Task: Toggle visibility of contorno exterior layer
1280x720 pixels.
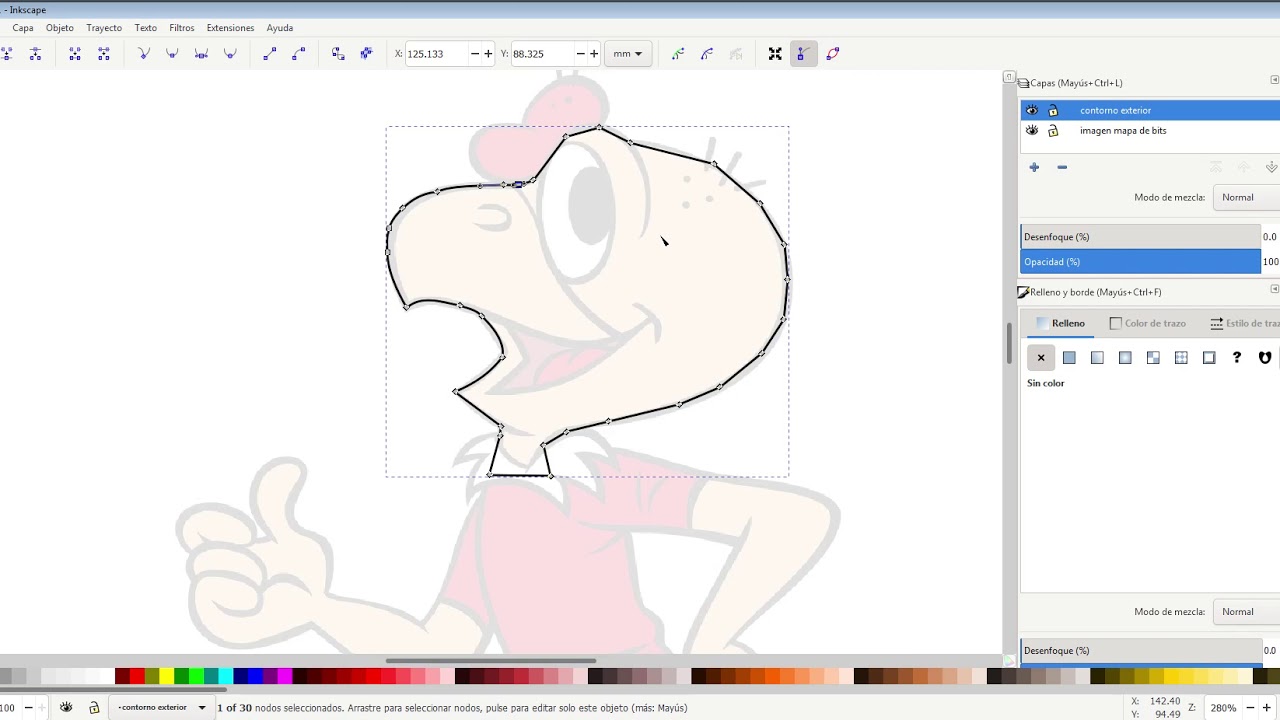Action: (1032, 110)
